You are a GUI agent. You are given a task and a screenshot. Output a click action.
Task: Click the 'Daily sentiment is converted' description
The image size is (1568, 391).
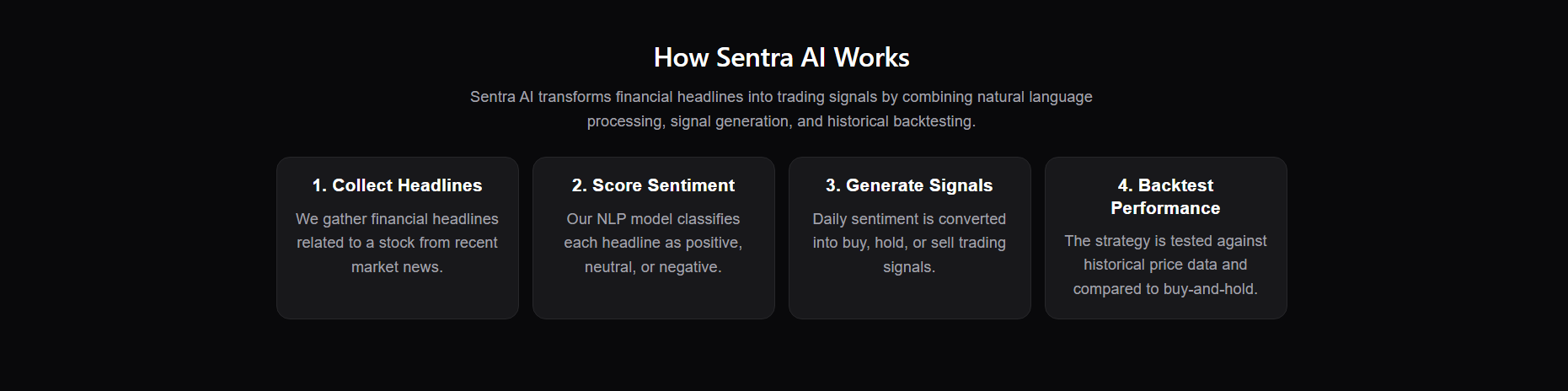[x=910, y=243]
